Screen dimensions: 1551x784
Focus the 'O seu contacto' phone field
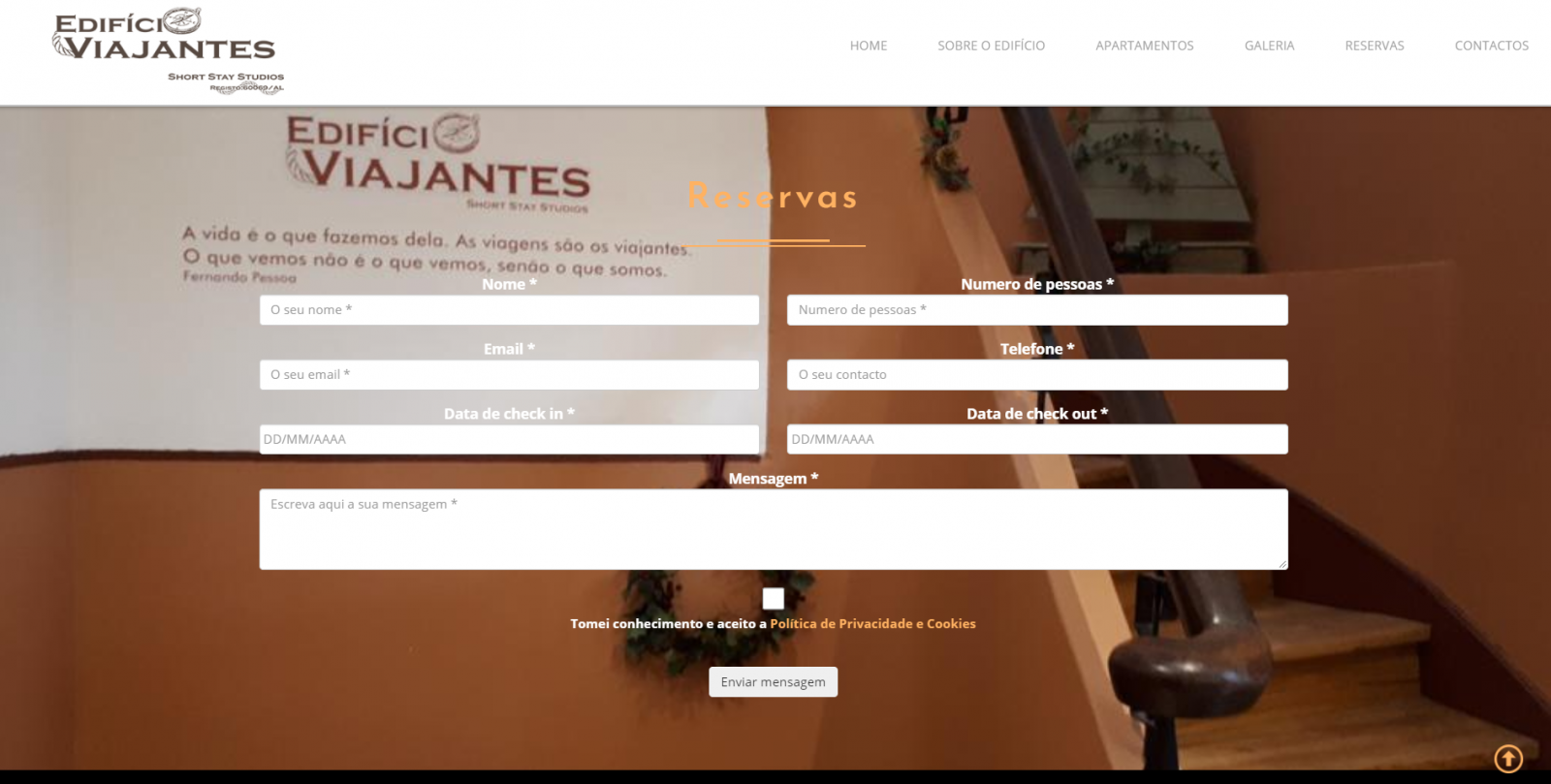[1037, 375]
